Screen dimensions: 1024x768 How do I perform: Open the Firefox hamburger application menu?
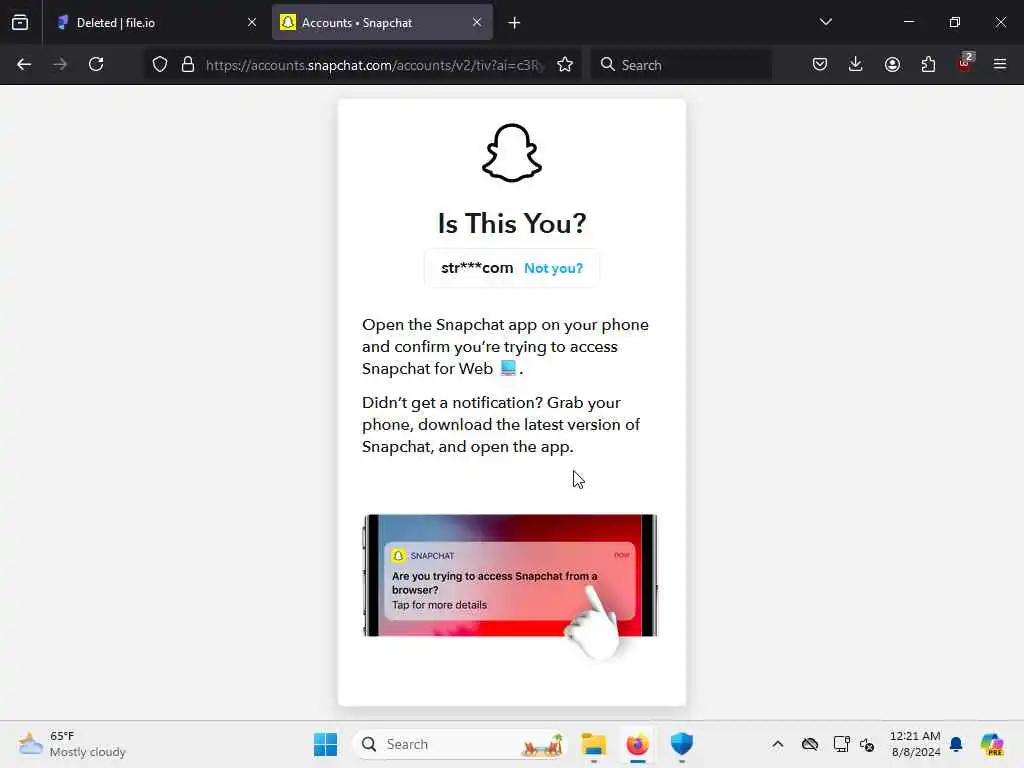coord(1000,64)
